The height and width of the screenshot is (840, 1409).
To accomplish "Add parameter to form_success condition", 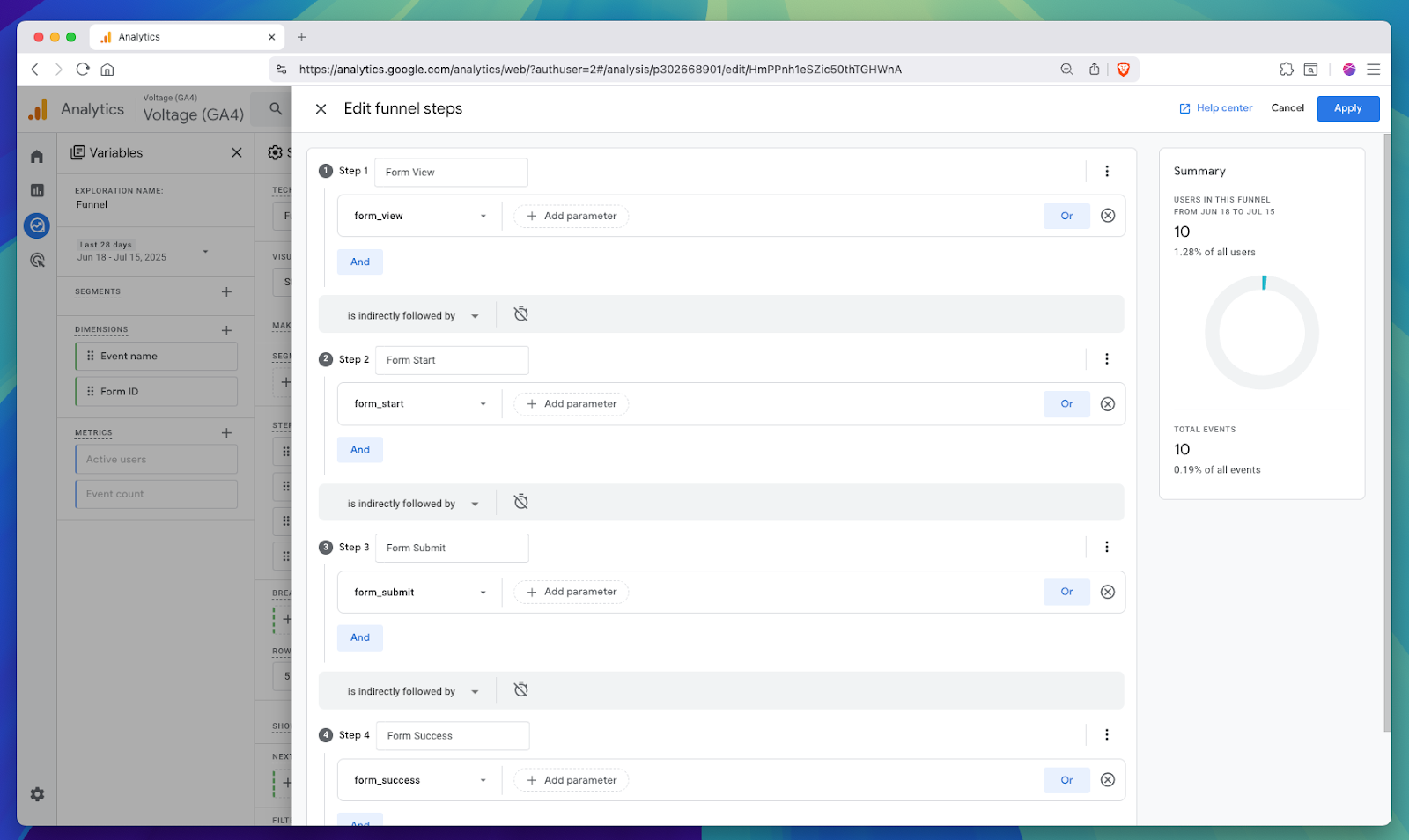I will [572, 780].
